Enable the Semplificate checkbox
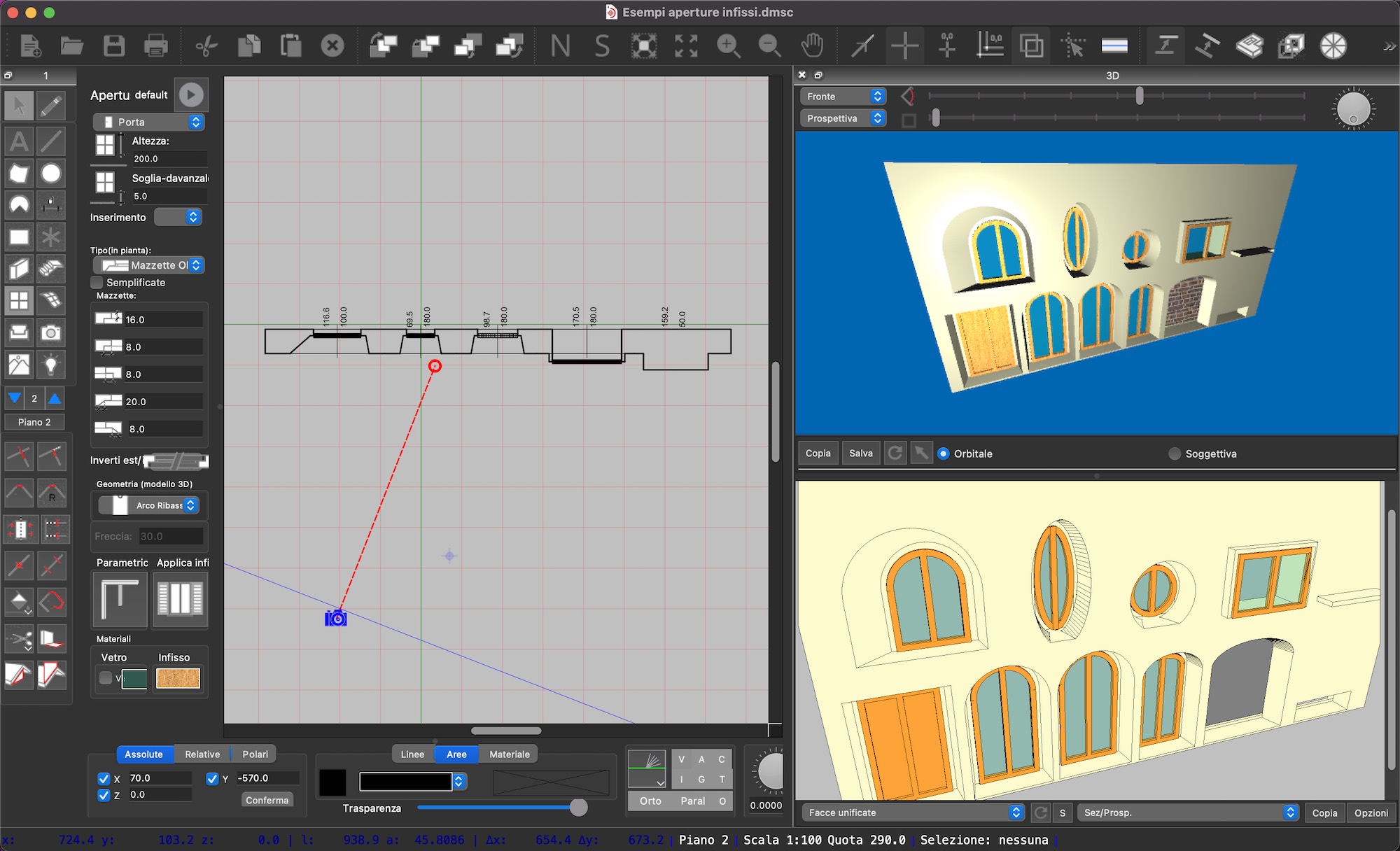 point(97,283)
